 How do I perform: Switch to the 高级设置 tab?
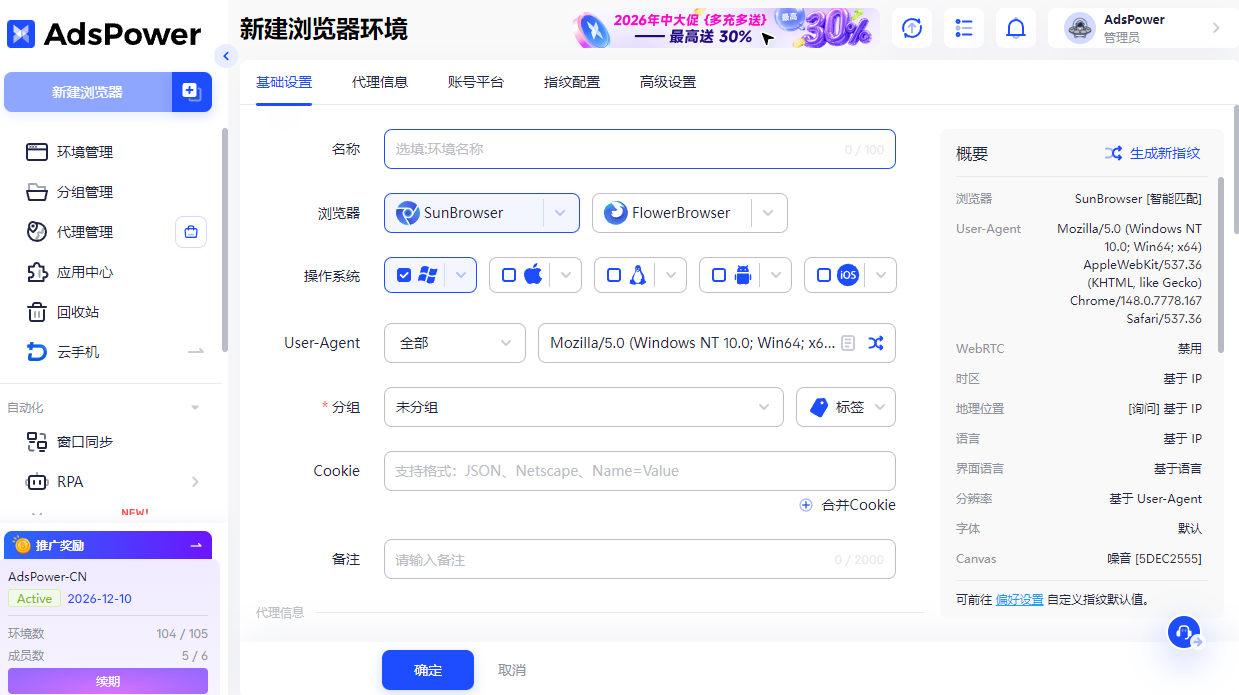[x=668, y=82]
